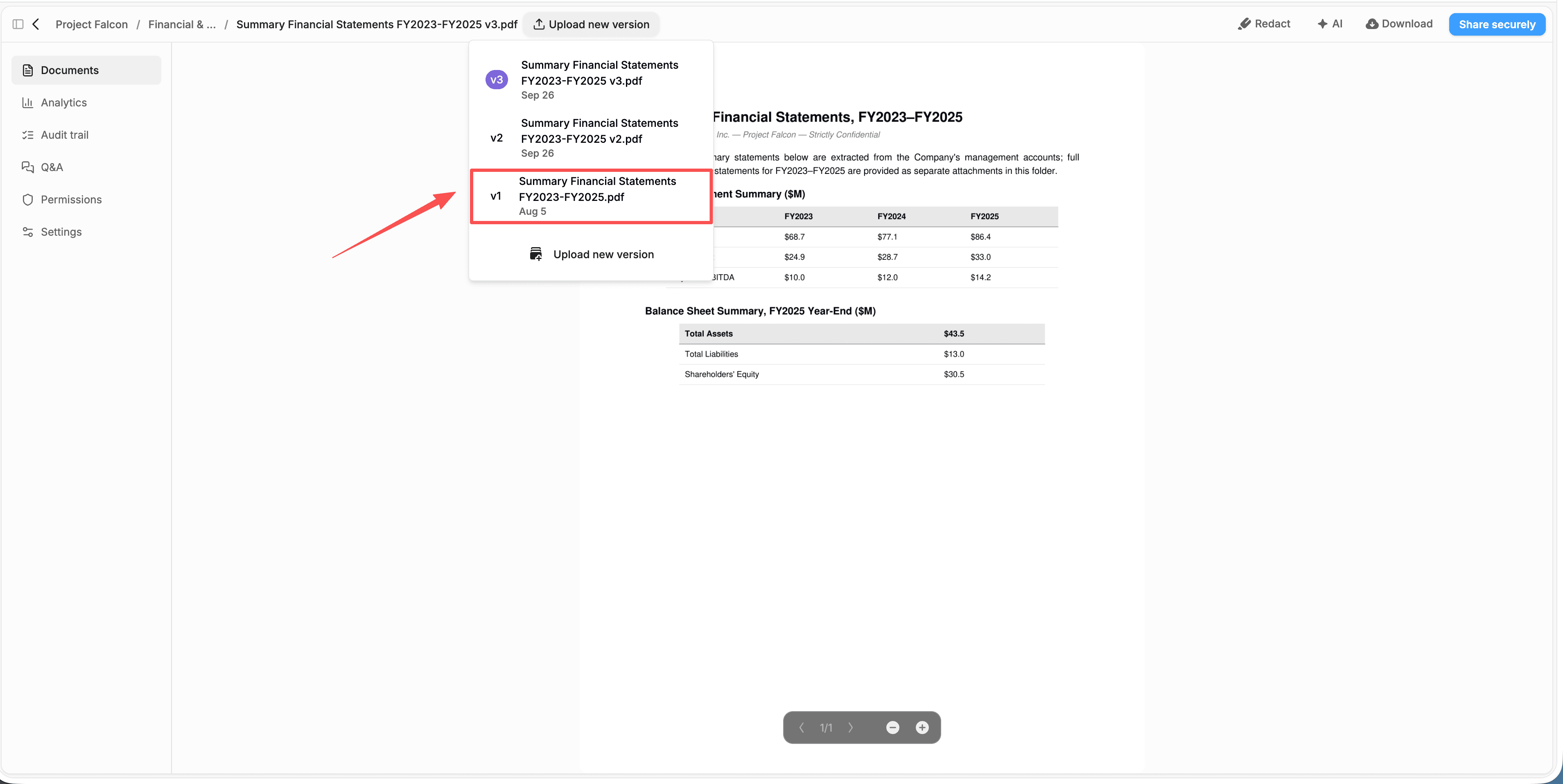This screenshot has height=784, width=1563.
Task: Click the Shareholders' Equity row label
Action: coord(721,374)
